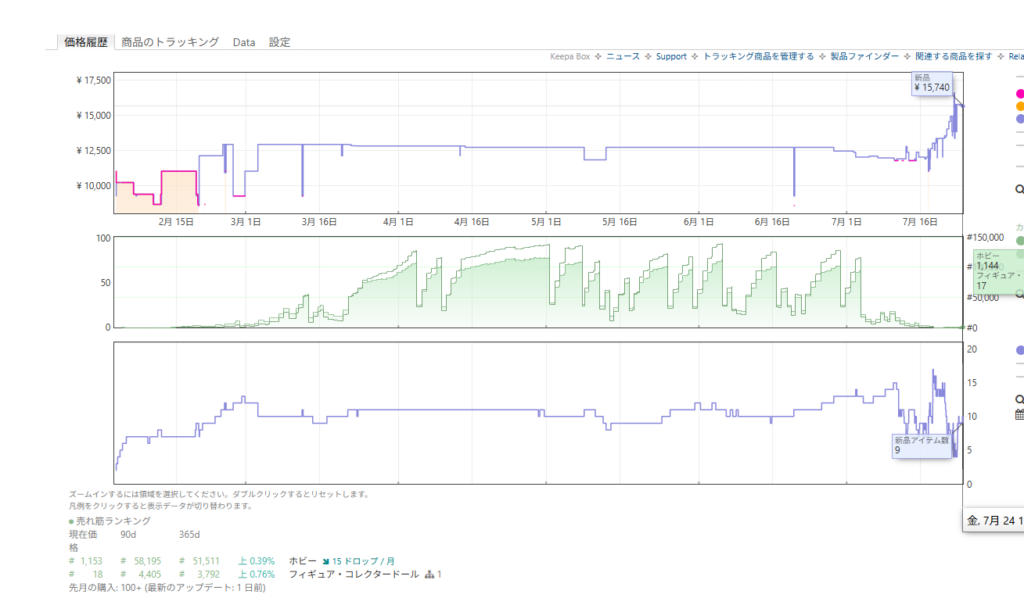
Task: Click subcategory 365d rank # 3,792
Action: point(199,574)
